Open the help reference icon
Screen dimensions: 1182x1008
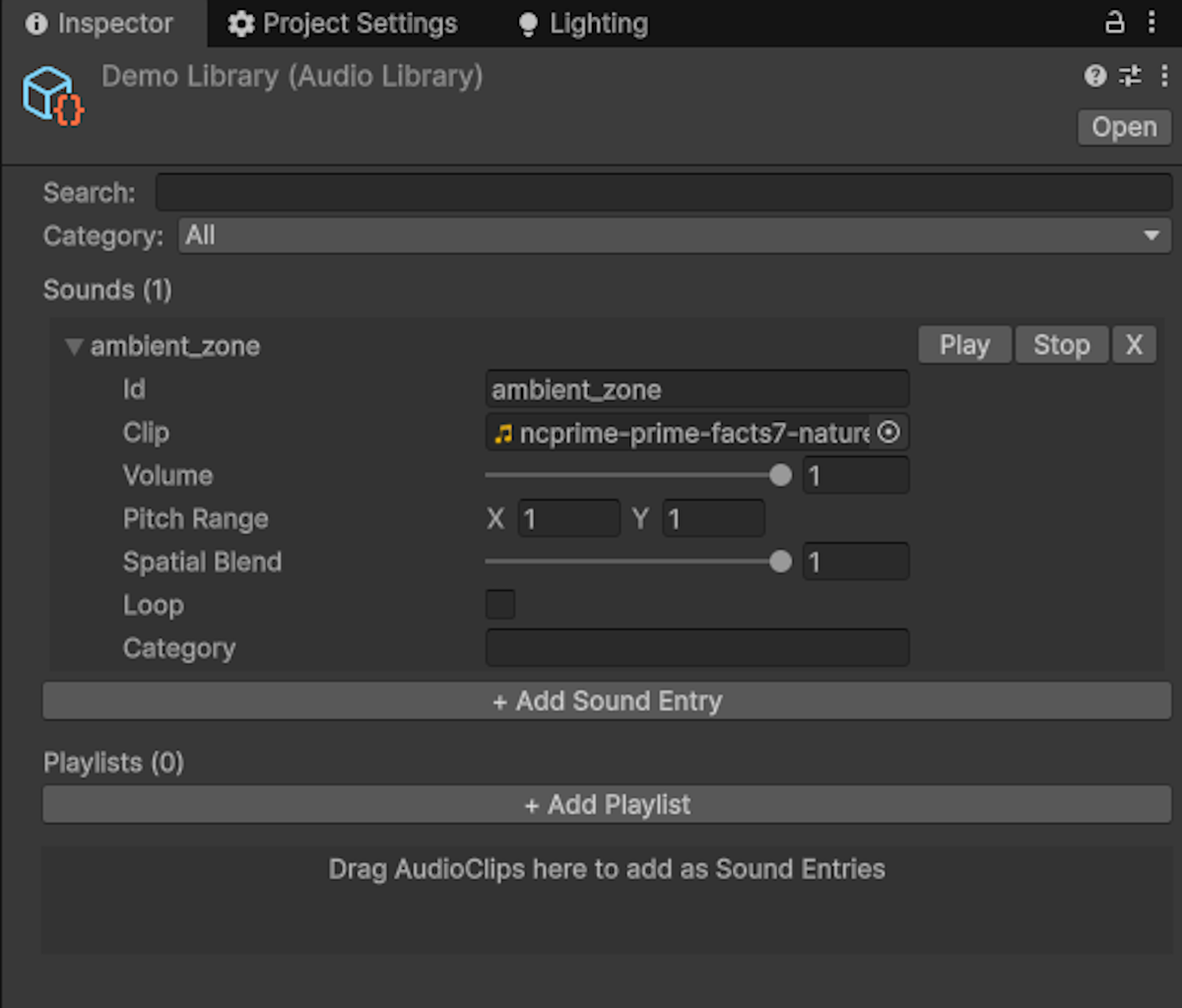(x=1095, y=76)
